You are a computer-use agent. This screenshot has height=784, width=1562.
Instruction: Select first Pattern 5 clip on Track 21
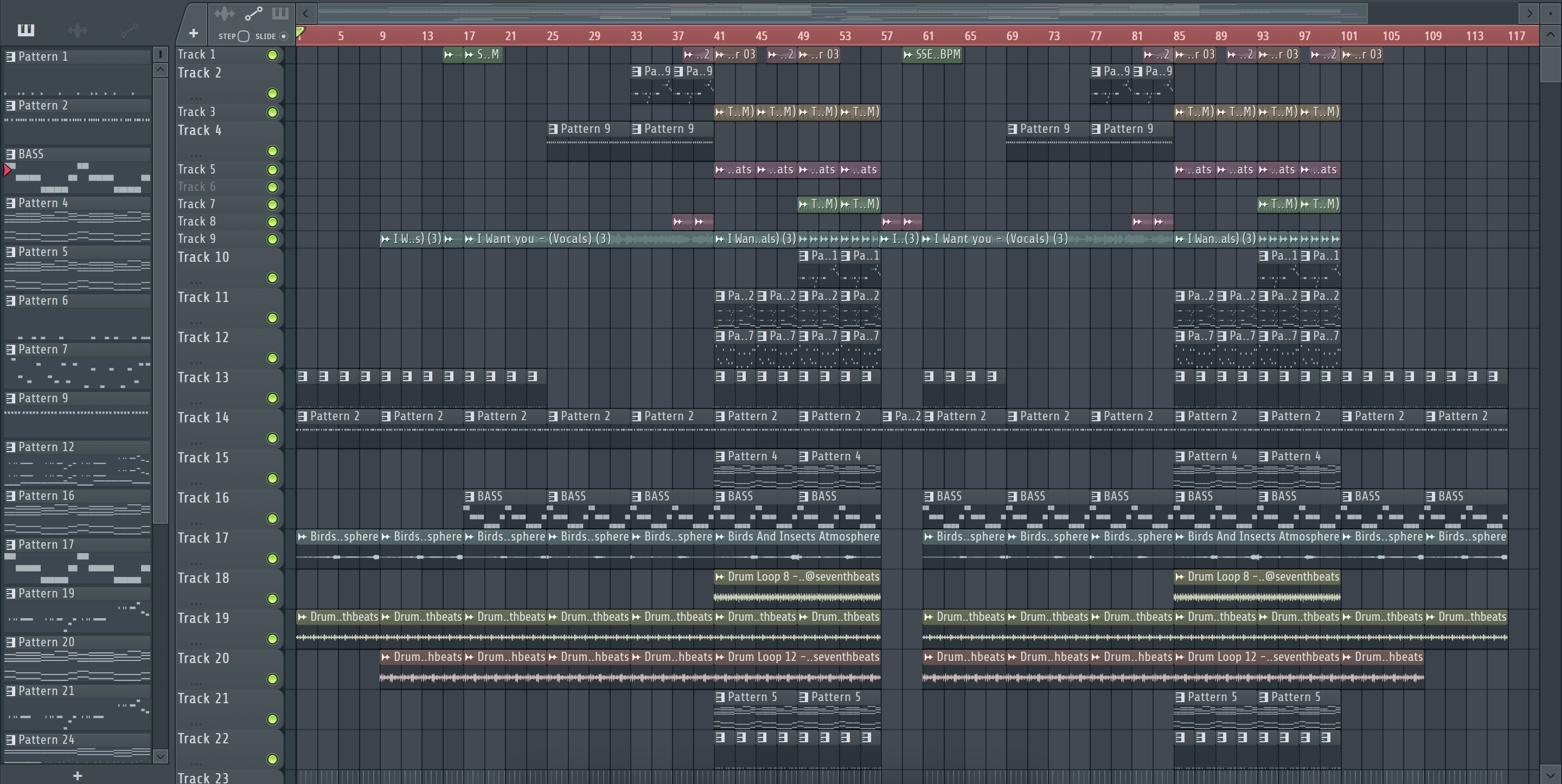[755, 708]
